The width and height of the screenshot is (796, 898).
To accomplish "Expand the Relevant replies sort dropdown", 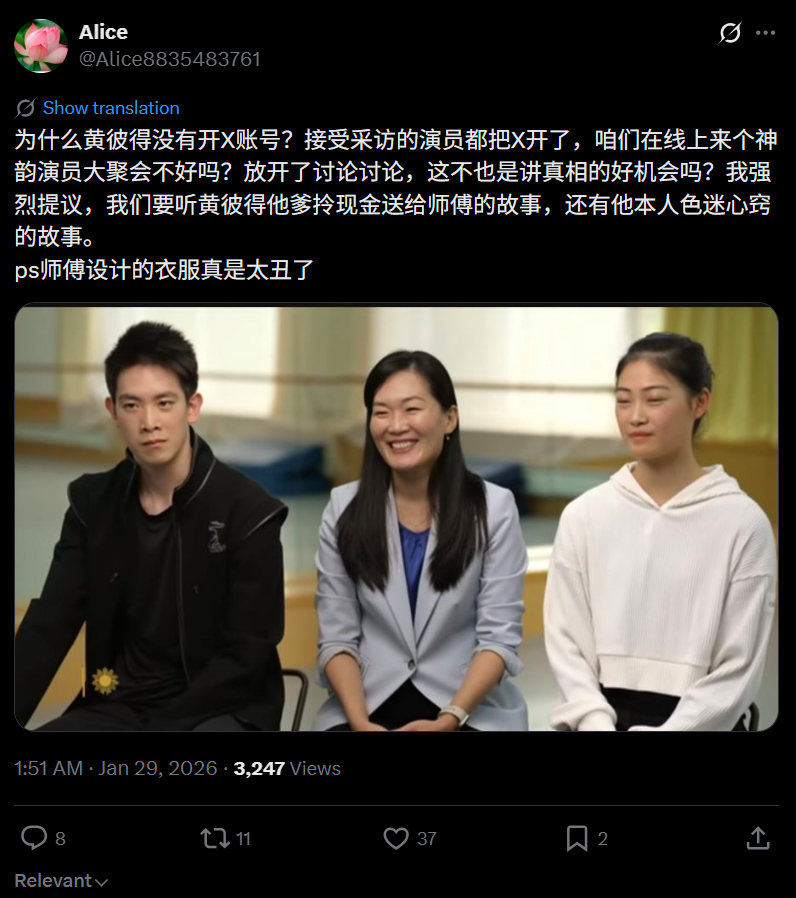I will [61, 880].
